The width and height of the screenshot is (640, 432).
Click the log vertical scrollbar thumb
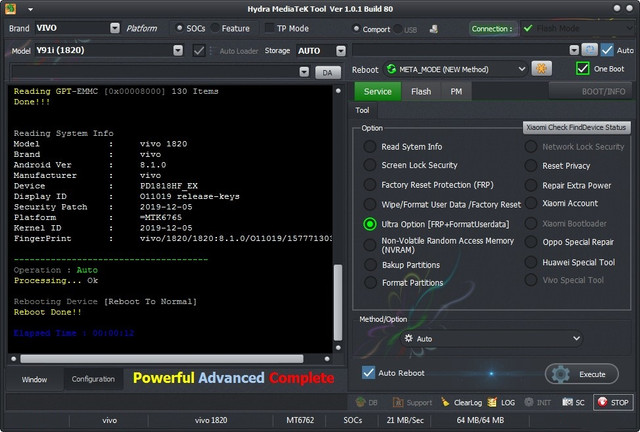[338, 302]
